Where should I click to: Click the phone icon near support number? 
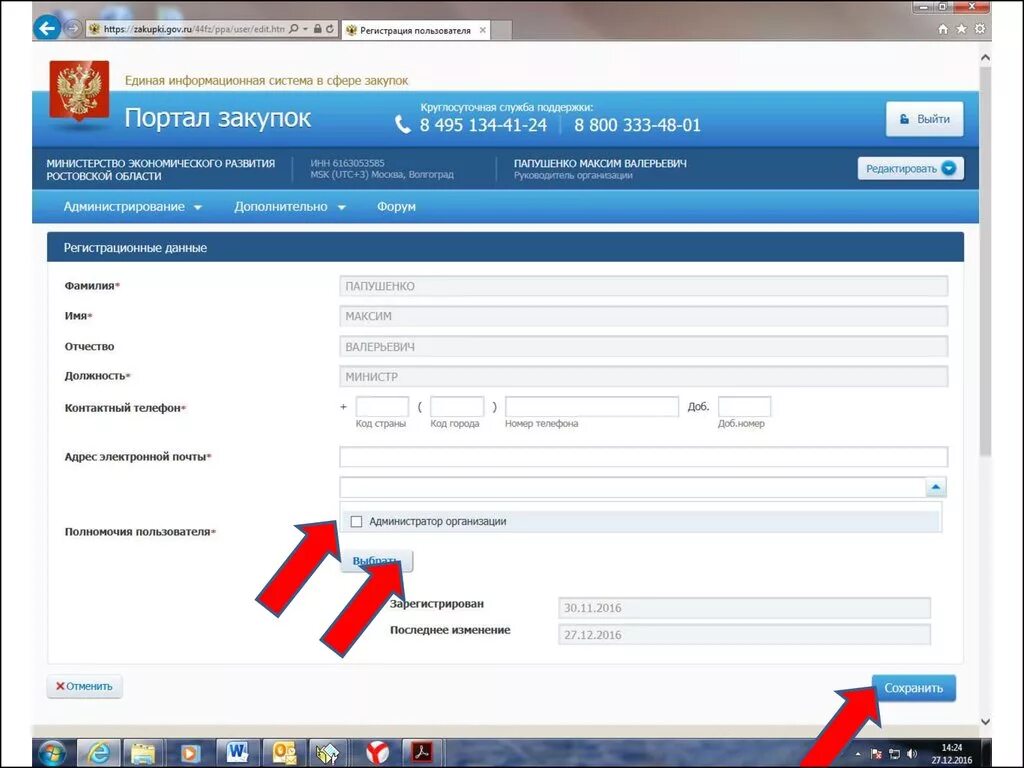pyautogui.click(x=403, y=125)
